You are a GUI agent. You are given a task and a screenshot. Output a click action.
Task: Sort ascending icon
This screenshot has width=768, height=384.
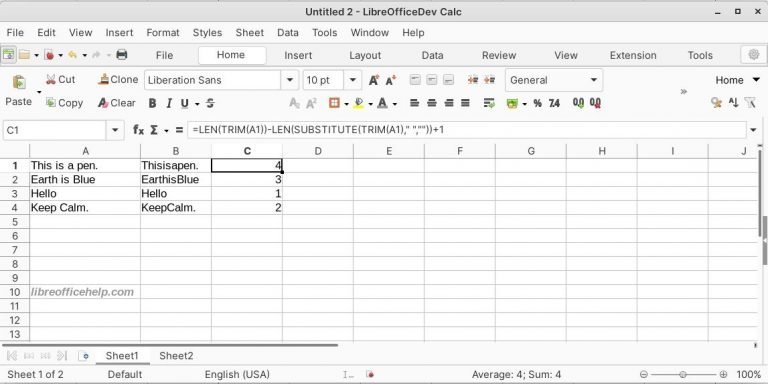(733, 103)
